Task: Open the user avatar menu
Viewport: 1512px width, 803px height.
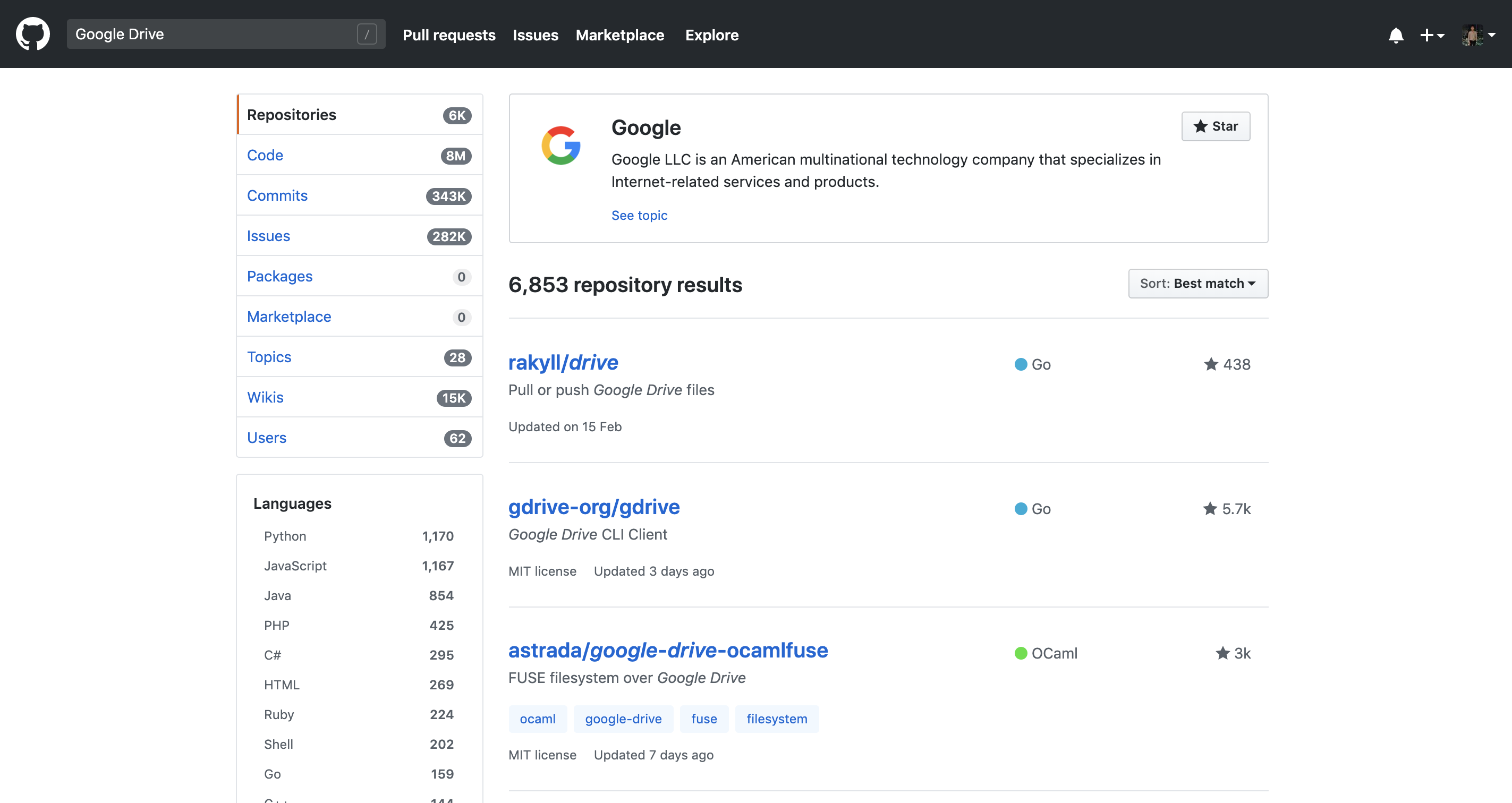Action: click(x=1478, y=35)
